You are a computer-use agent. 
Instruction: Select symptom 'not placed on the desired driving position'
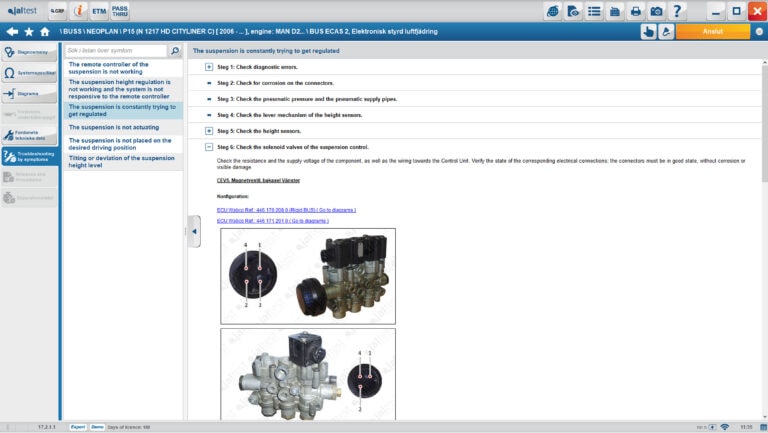(123, 144)
